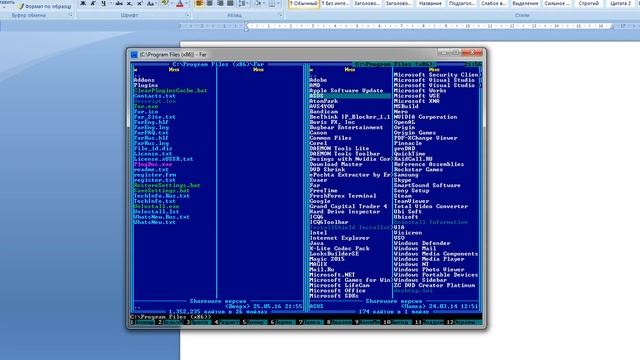Click the Far window title bar icon

[x=134, y=54]
